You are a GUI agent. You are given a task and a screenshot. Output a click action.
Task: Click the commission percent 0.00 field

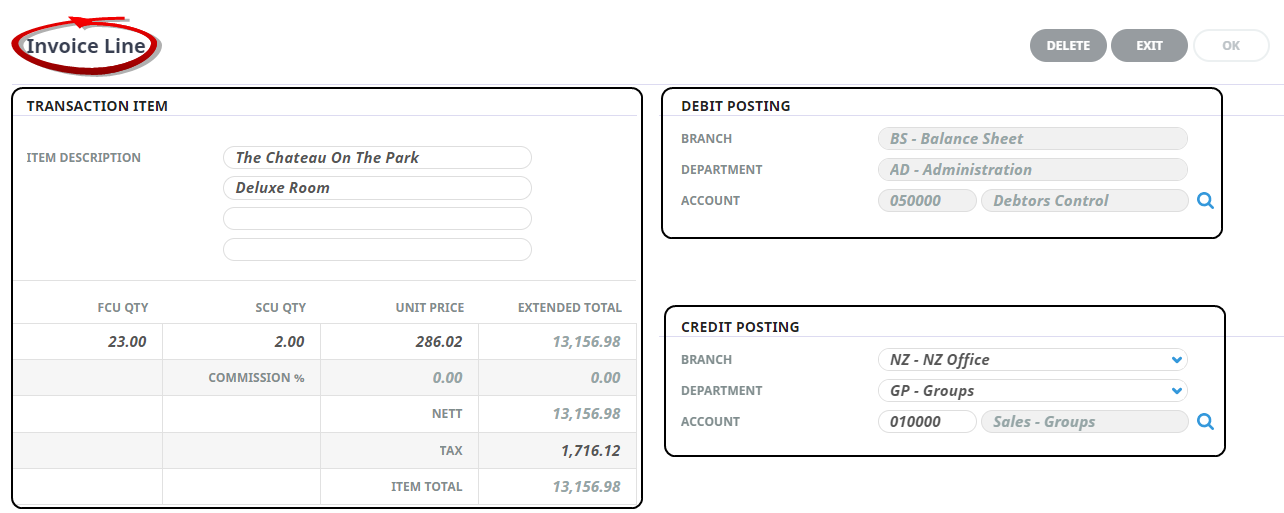tap(400, 378)
